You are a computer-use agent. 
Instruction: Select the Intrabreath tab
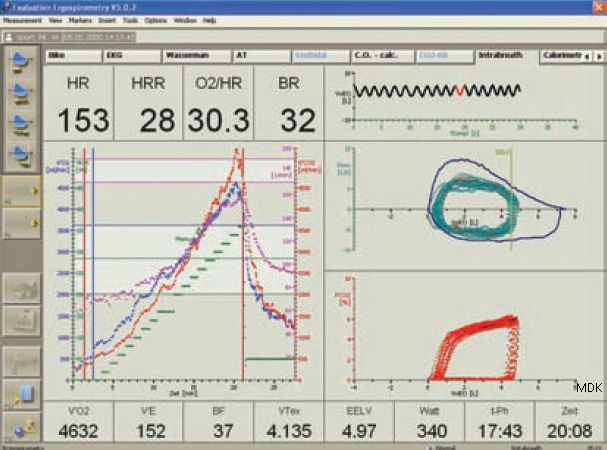(x=506, y=55)
